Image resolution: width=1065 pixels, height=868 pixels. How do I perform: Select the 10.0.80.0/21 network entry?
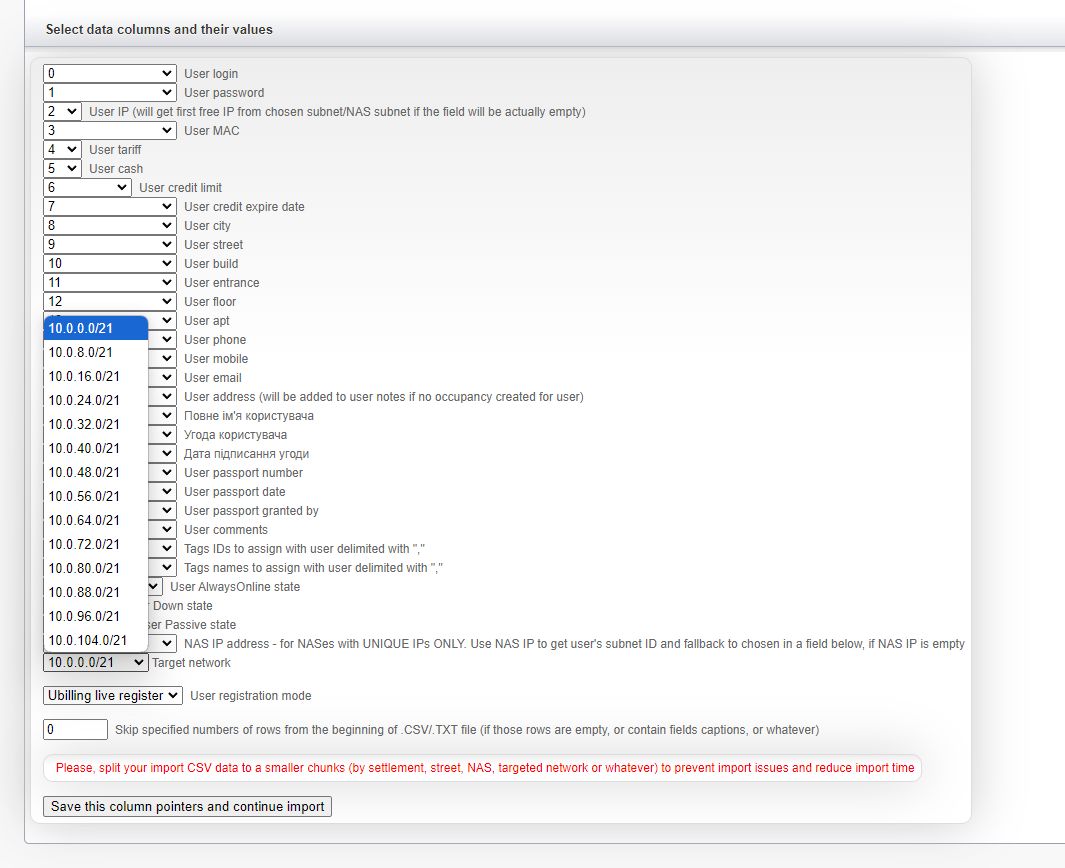coord(95,568)
